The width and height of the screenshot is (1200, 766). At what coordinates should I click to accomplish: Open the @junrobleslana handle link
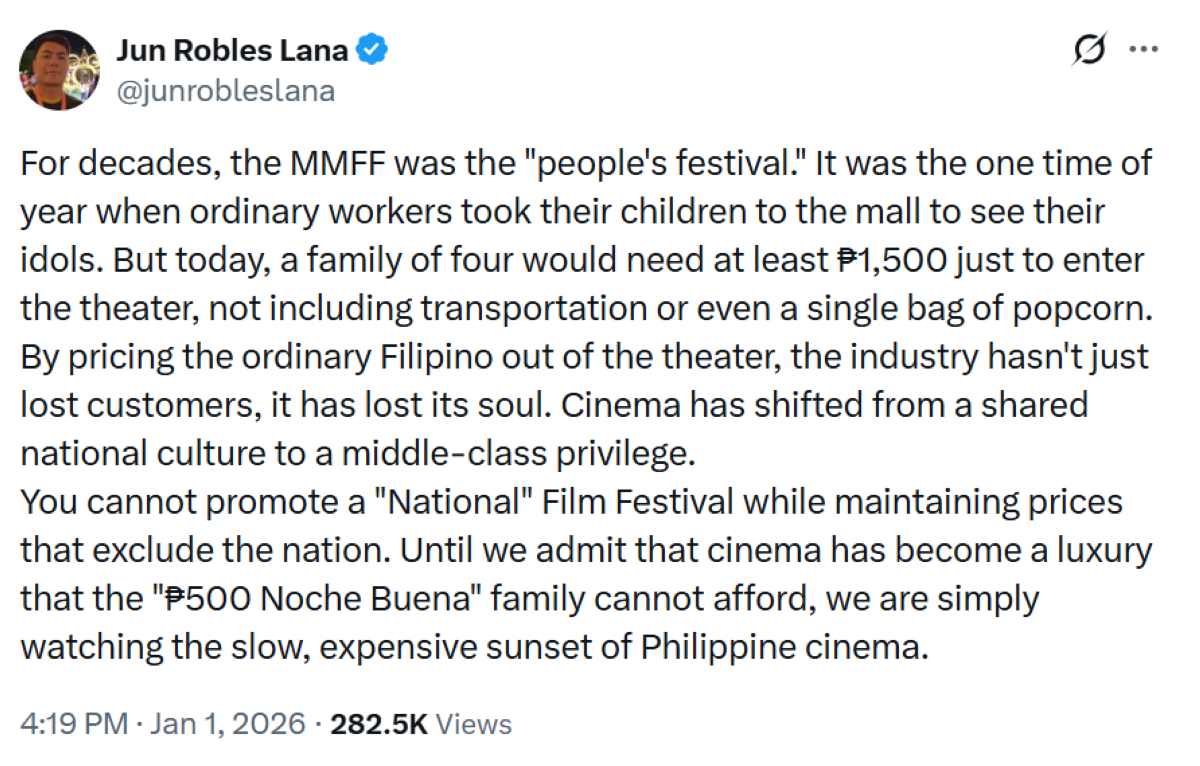click(x=225, y=91)
